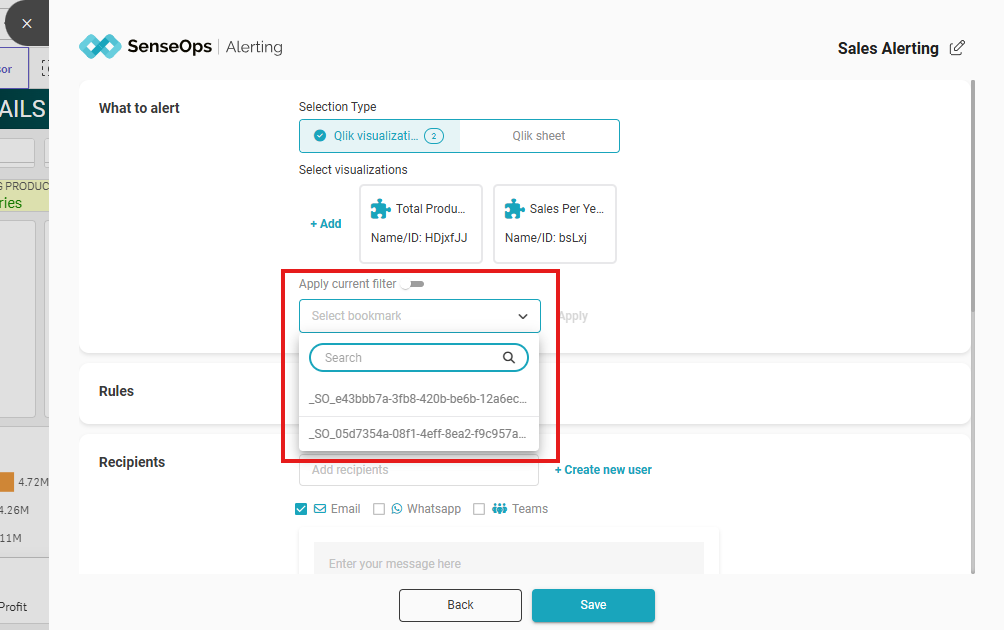Open the Select bookmark dropdown
The width and height of the screenshot is (1004, 630).
click(419, 316)
